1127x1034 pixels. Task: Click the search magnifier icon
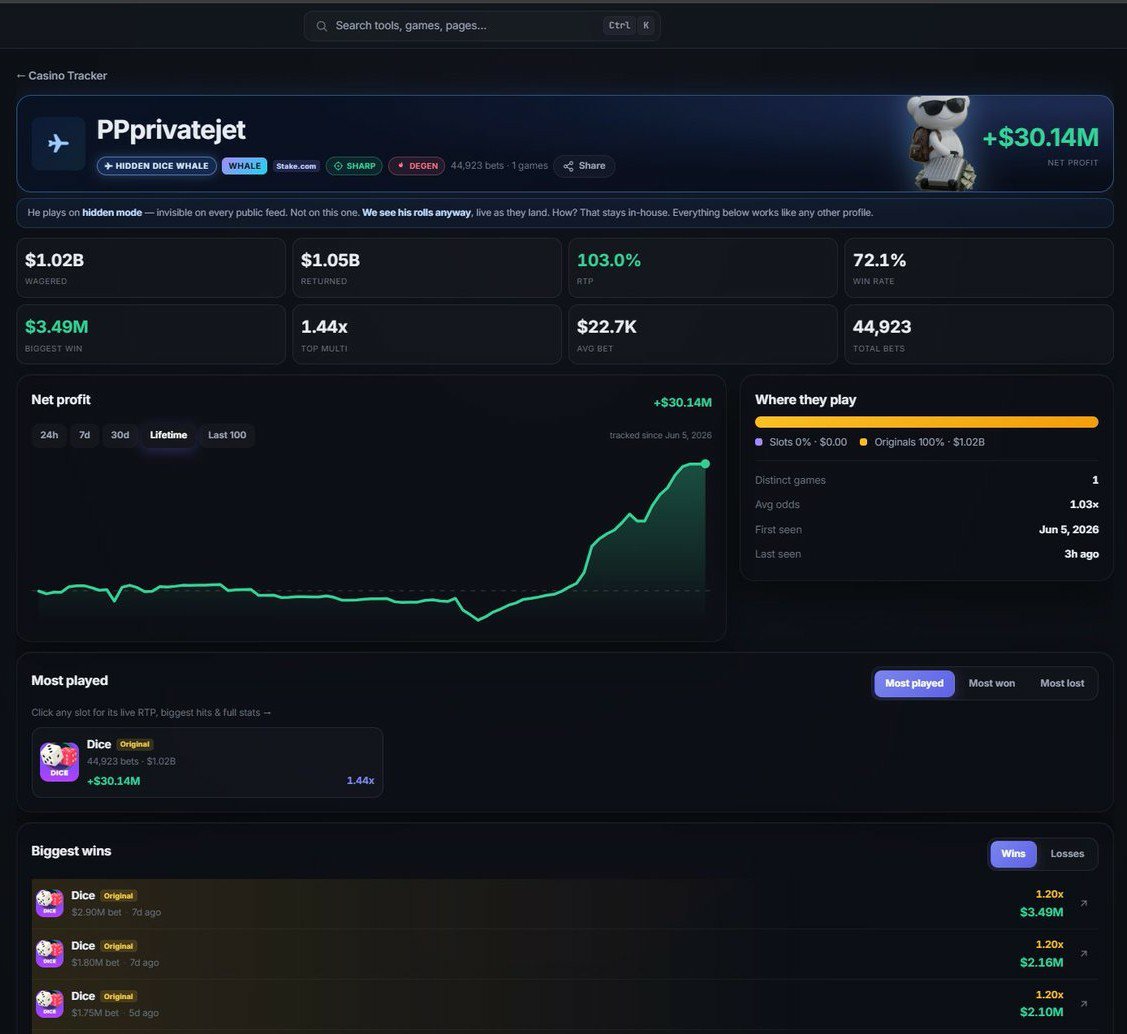321,26
